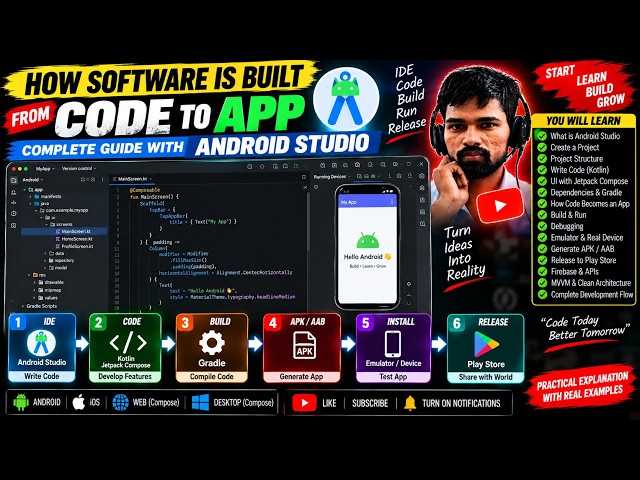Click the three-dot options icon in Project panel header

(x=102, y=179)
